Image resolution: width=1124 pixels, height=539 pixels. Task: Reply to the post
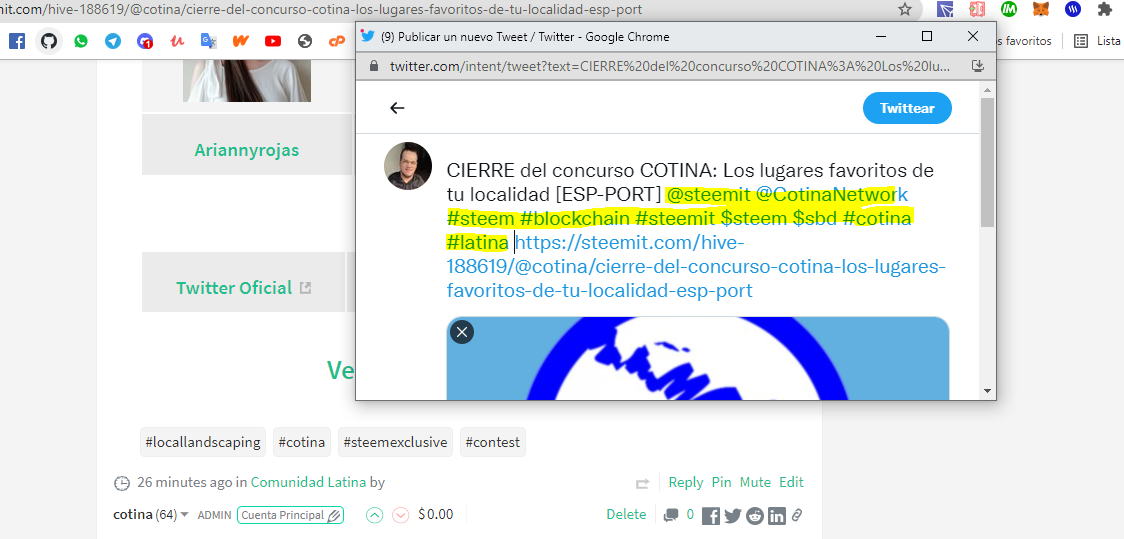[685, 482]
